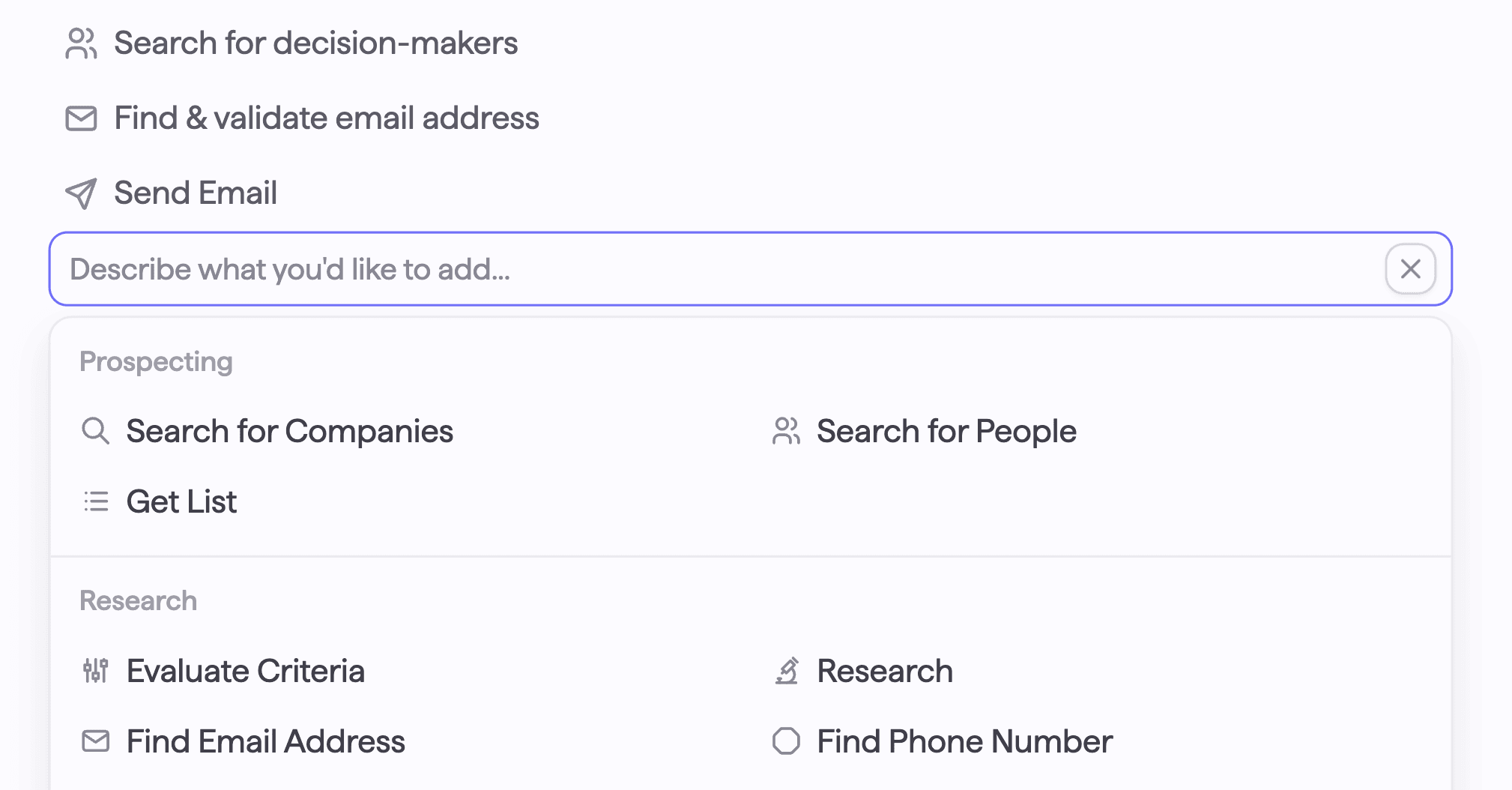Clear the input with the X button
Image resolution: width=1512 pixels, height=790 pixels.
[1410, 269]
